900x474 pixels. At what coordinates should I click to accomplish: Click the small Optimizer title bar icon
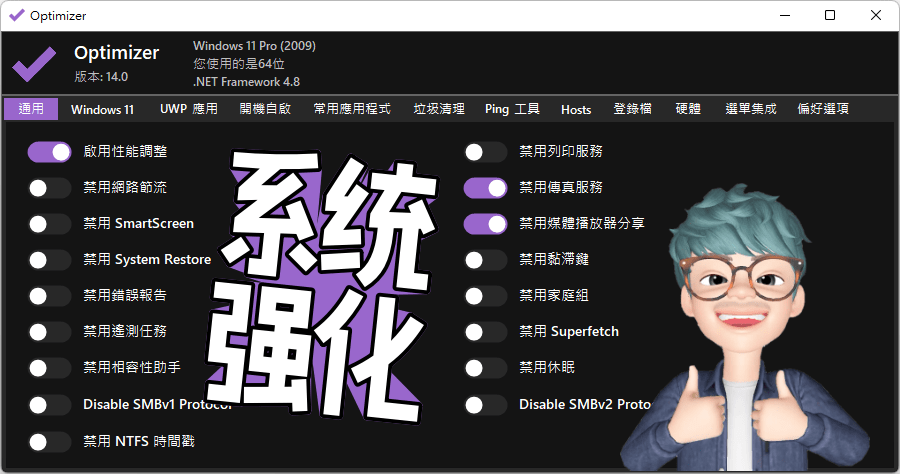[15, 15]
